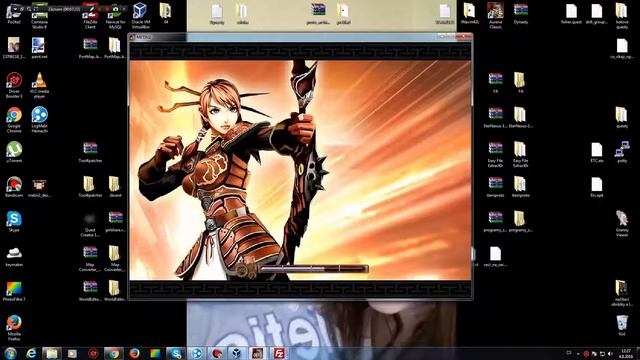
Task: Click the pencil draw icon on recorder bar
Action: (91, 9)
